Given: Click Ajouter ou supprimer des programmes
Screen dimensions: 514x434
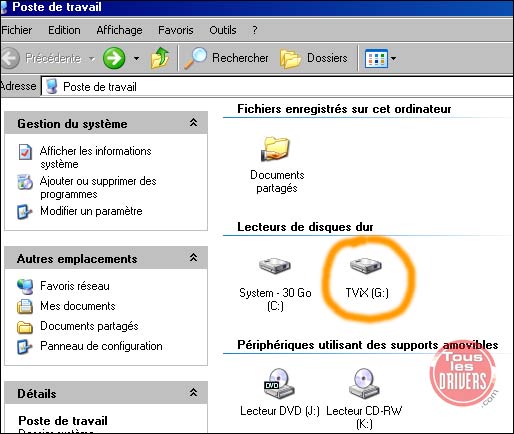Looking at the screenshot, I should [98, 187].
